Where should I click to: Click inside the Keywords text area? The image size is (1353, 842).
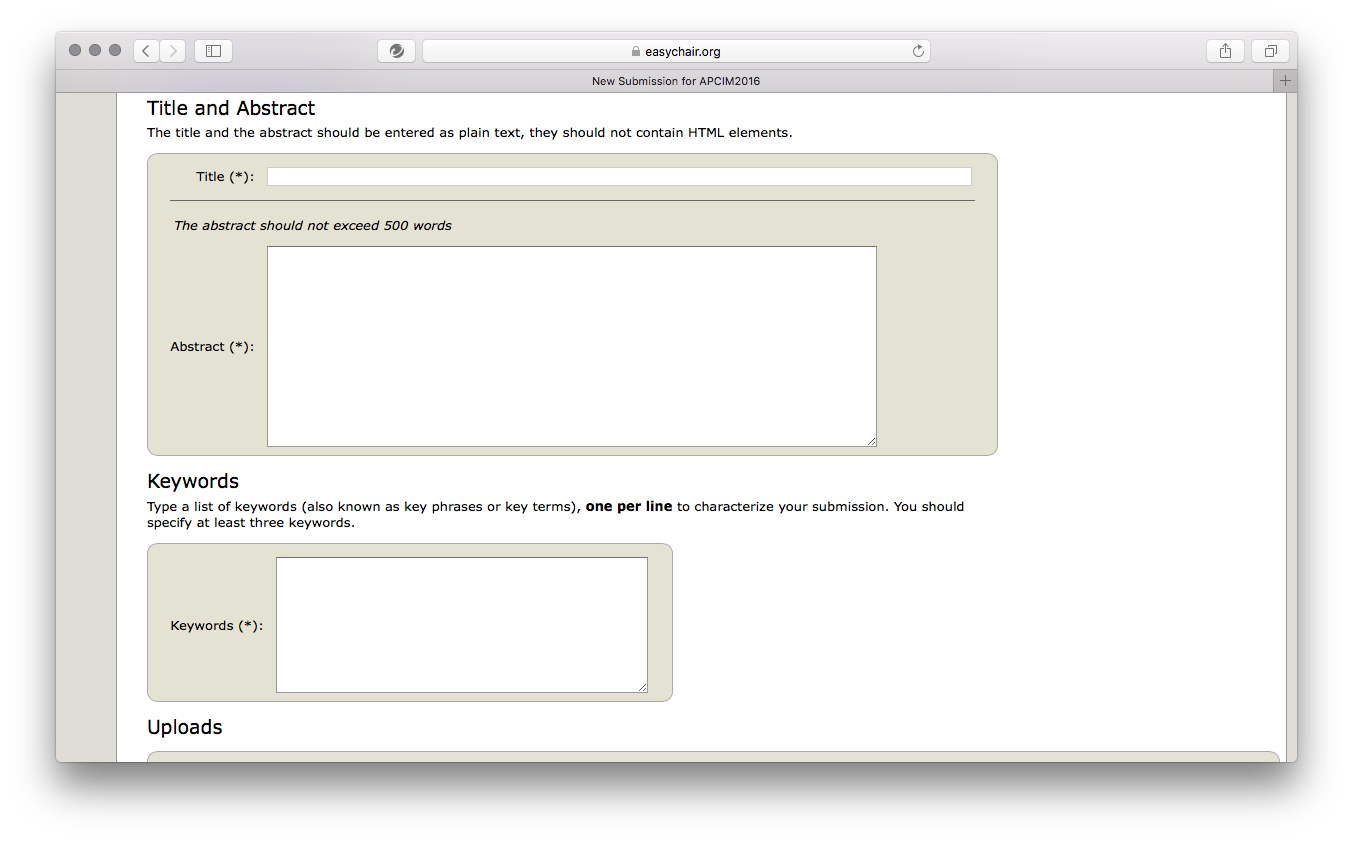[462, 625]
